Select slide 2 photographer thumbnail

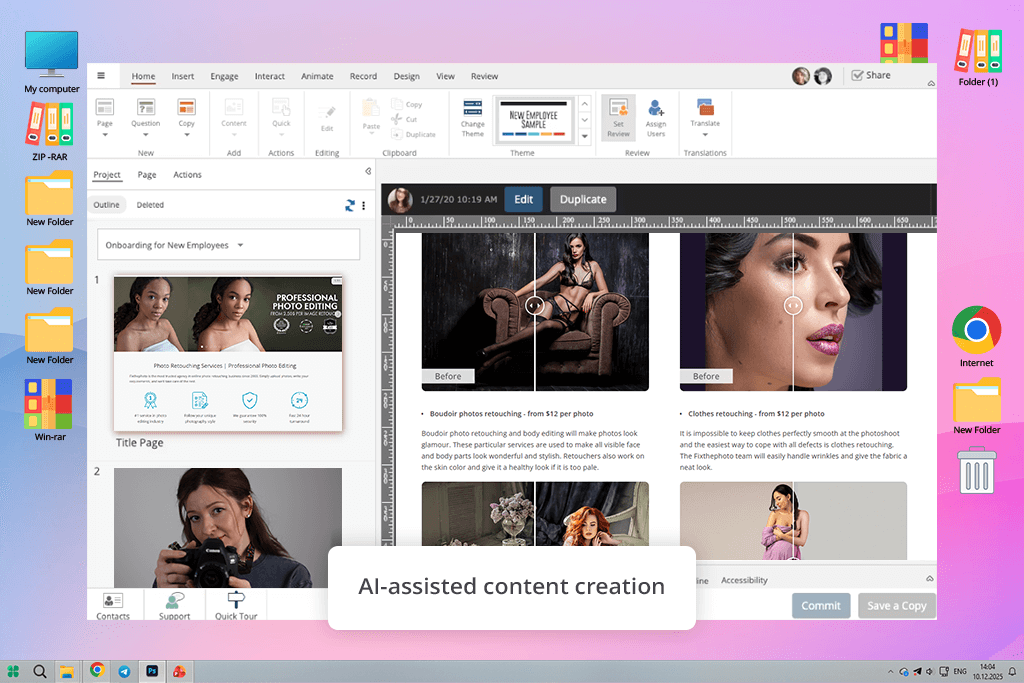click(x=228, y=528)
